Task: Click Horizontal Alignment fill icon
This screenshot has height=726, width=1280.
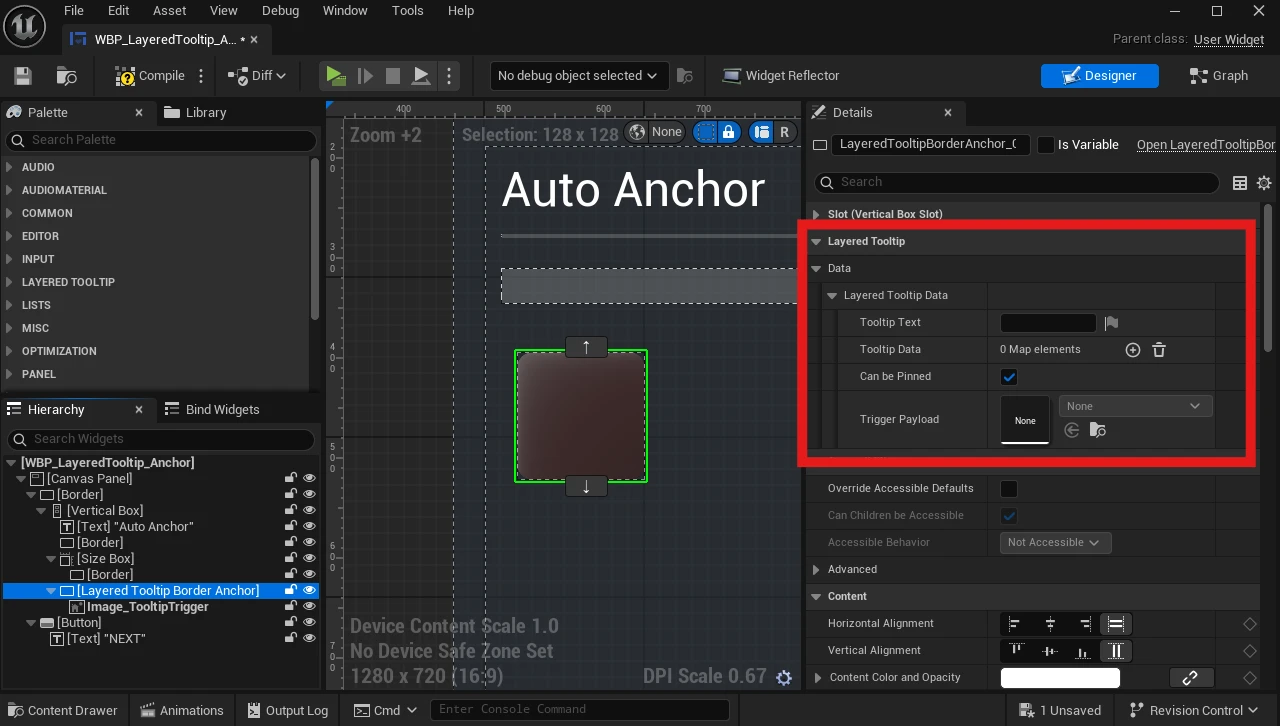Action: pyautogui.click(x=1116, y=624)
